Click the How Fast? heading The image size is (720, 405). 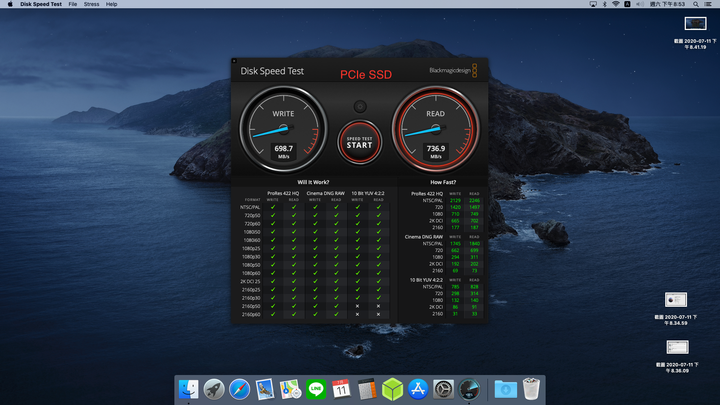tap(443, 182)
